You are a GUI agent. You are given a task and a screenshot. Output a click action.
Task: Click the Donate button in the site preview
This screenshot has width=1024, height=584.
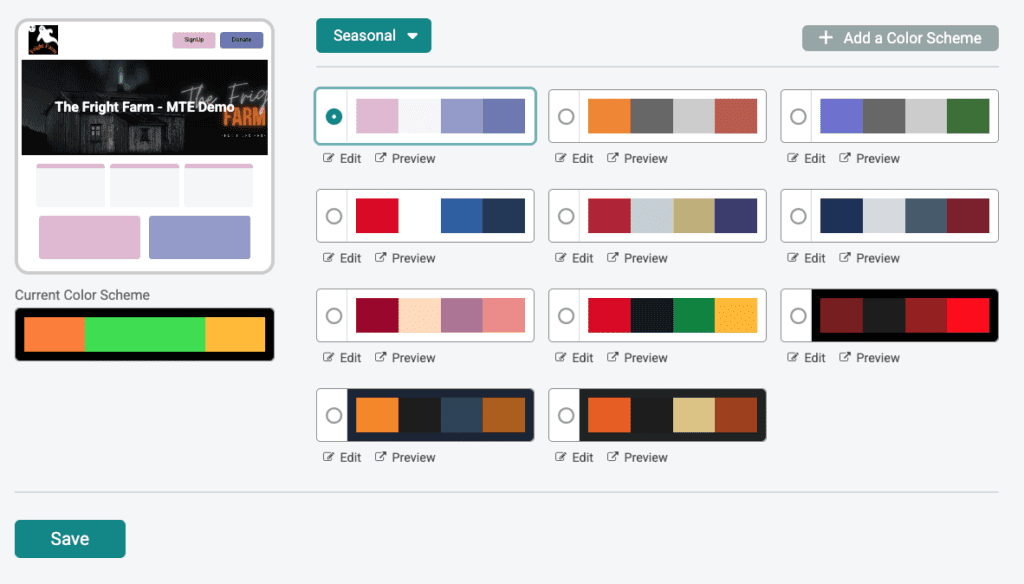241,40
